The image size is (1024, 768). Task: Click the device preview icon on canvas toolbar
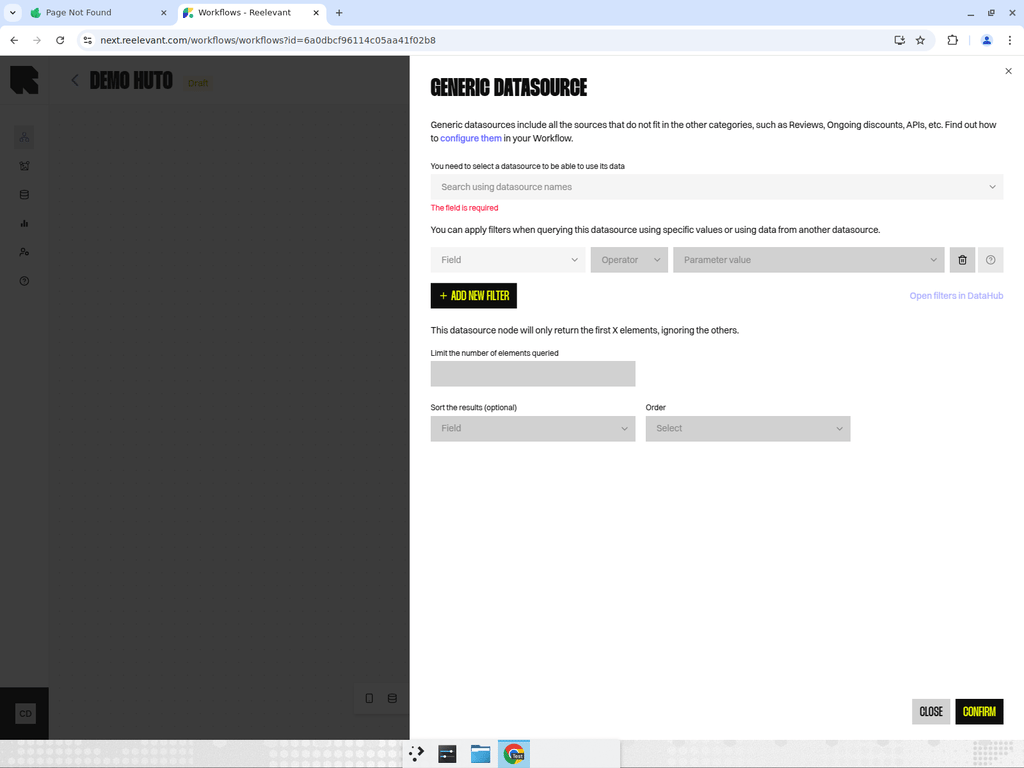(369, 698)
